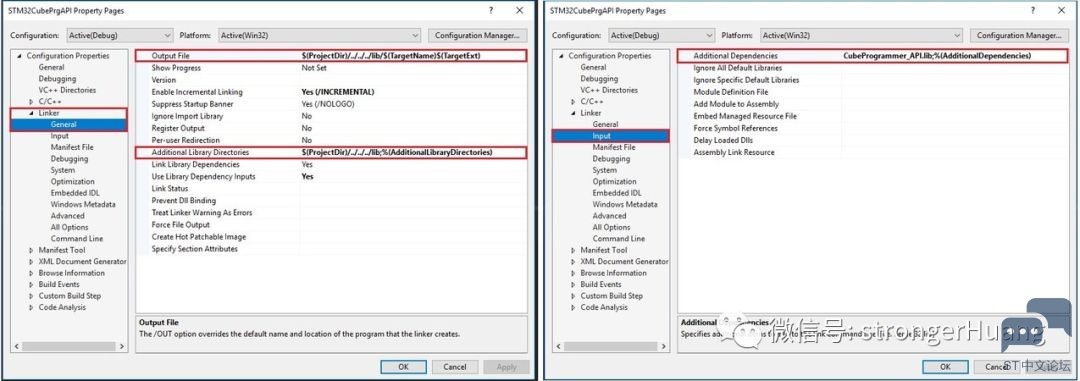Click Configuration Manager button in right dialog

pos(1019,35)
